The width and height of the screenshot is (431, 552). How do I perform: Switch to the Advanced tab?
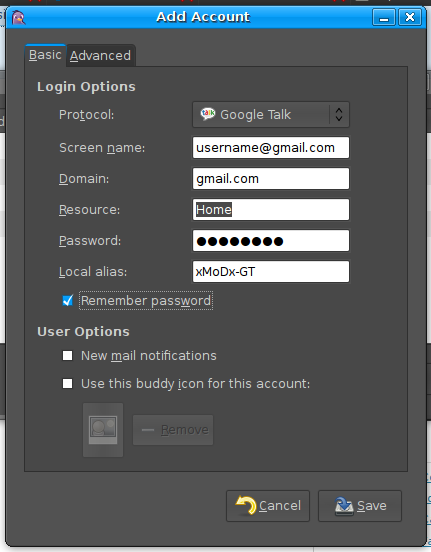coord(100,56)
